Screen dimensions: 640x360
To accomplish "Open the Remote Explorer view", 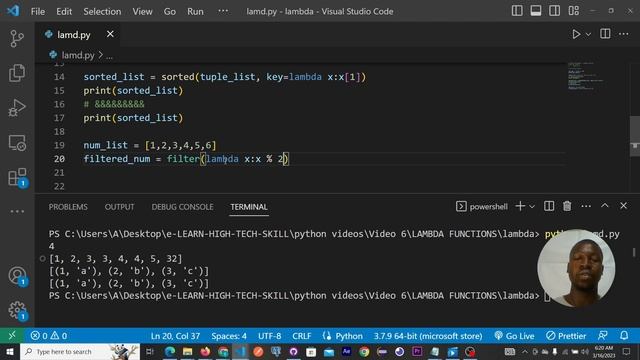I will (x=17, y=143).
